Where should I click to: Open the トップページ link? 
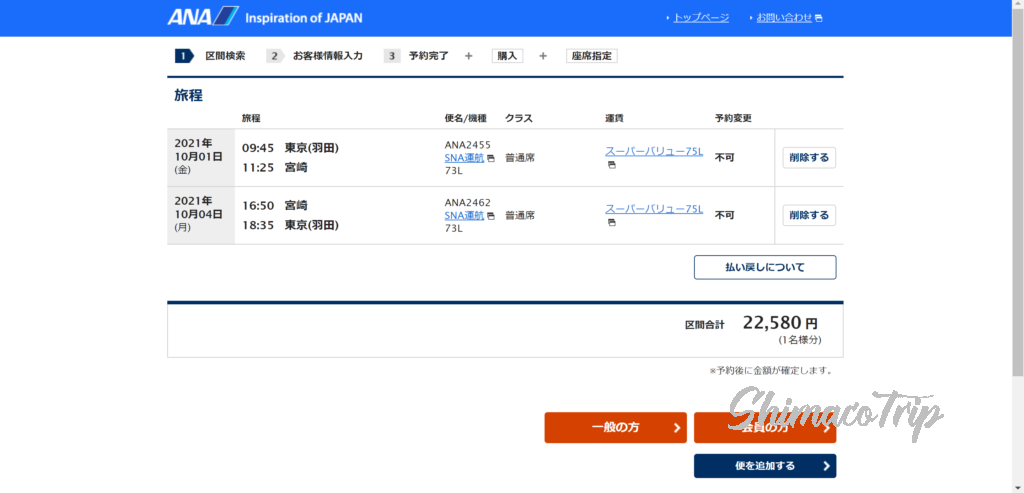pyautogui.click(x=700, y=18)
